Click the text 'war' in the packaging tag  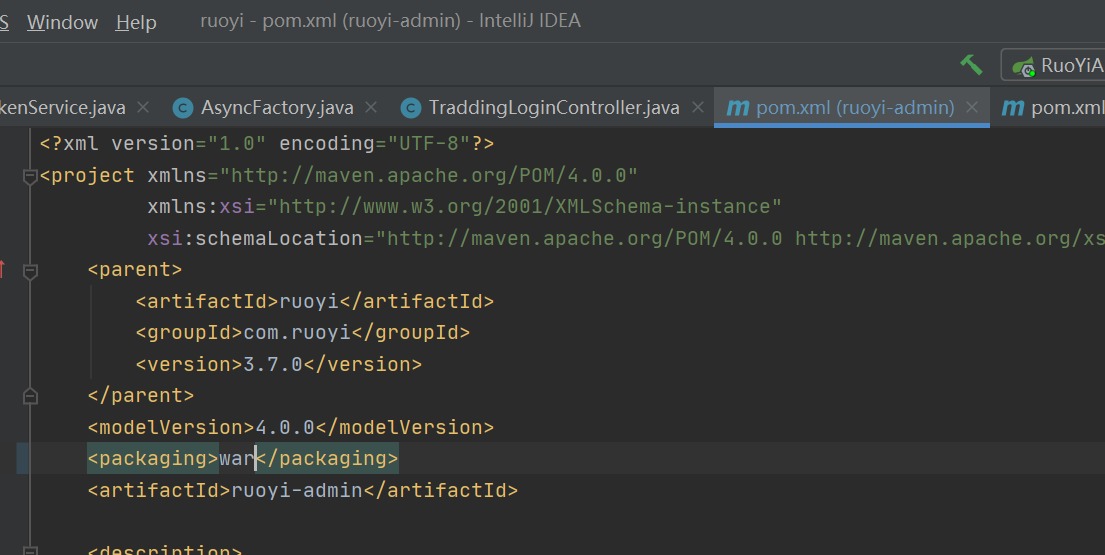[237, 459]
